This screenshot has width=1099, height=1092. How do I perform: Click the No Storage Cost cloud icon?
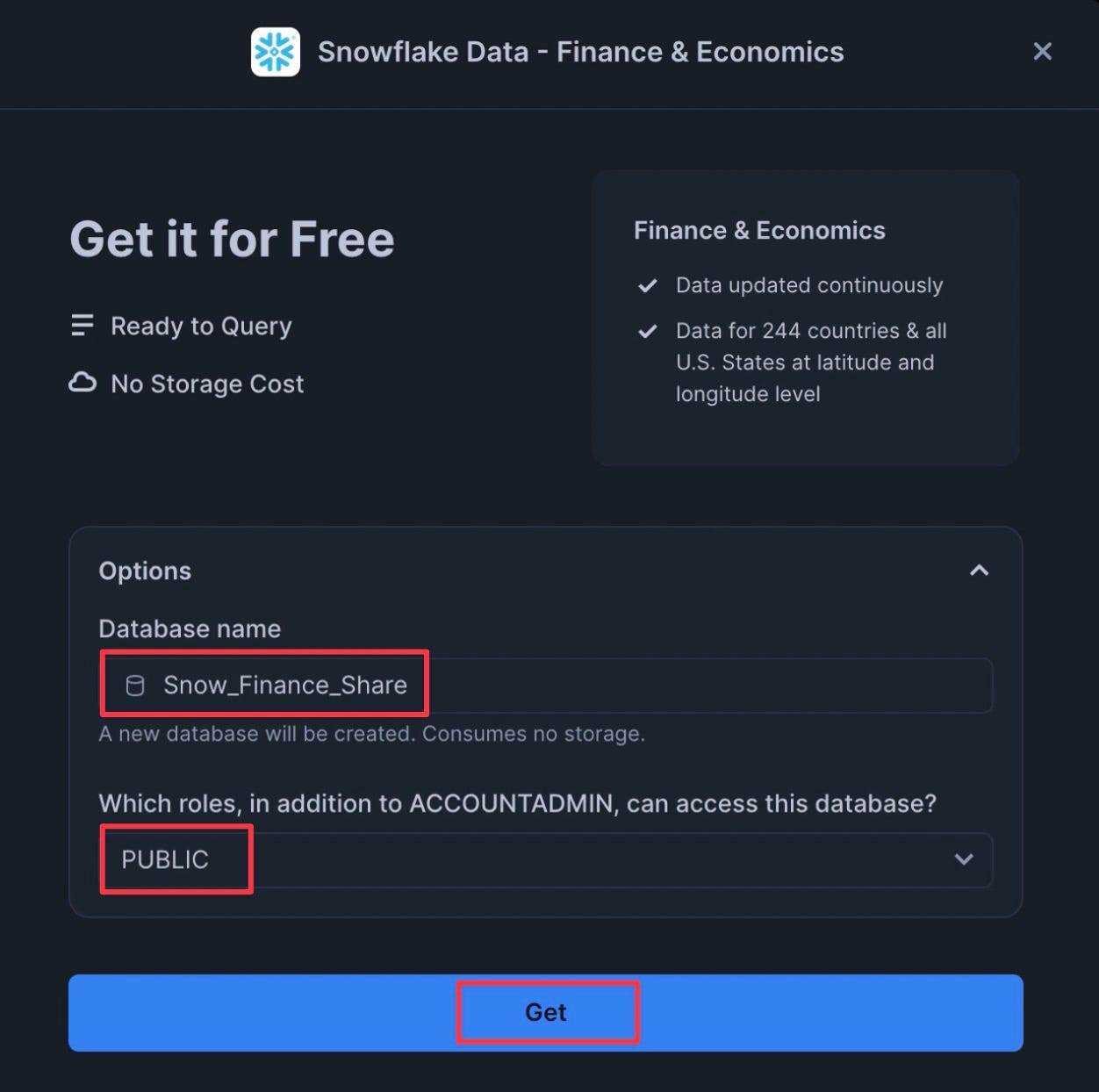(x=83, y=383)
